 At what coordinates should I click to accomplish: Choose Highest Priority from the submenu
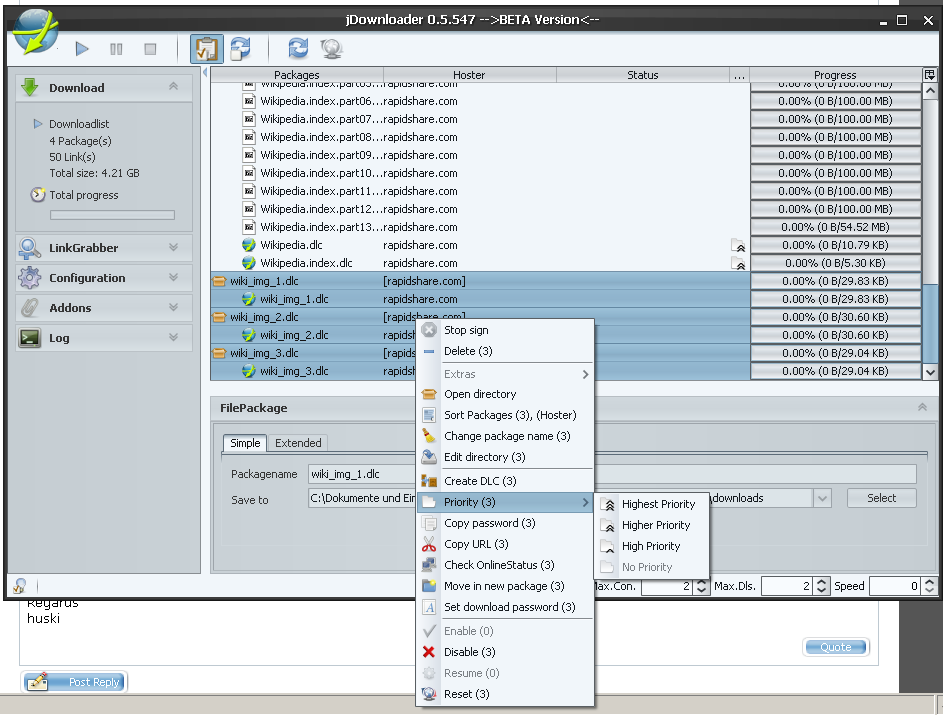[658, 504]
